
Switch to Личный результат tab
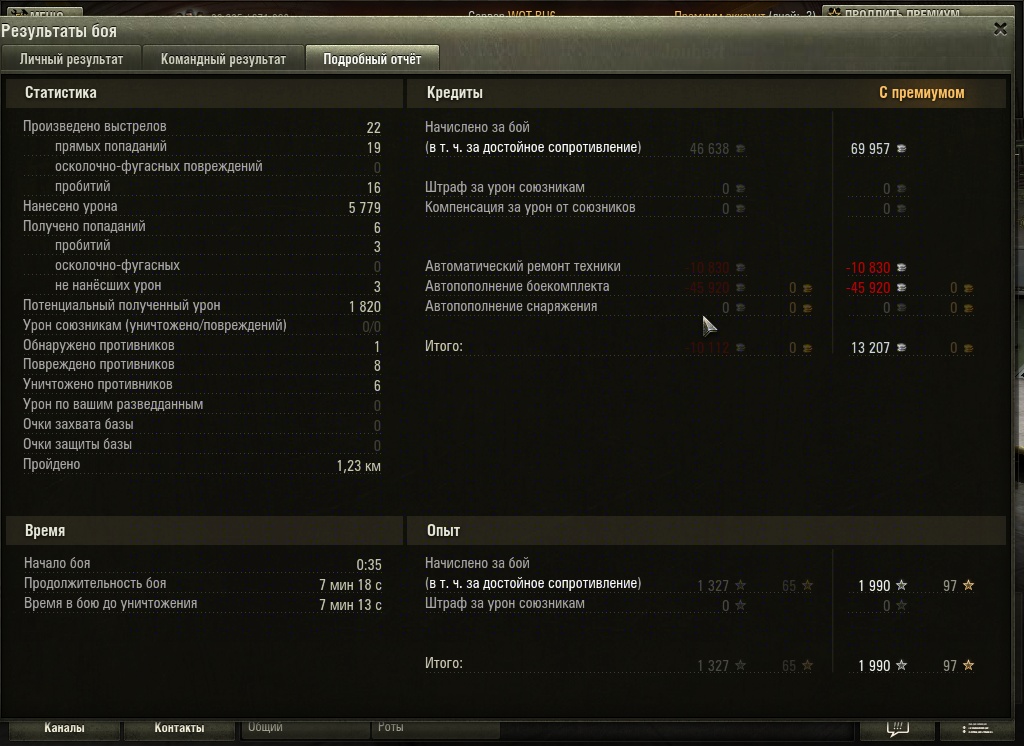71,59
